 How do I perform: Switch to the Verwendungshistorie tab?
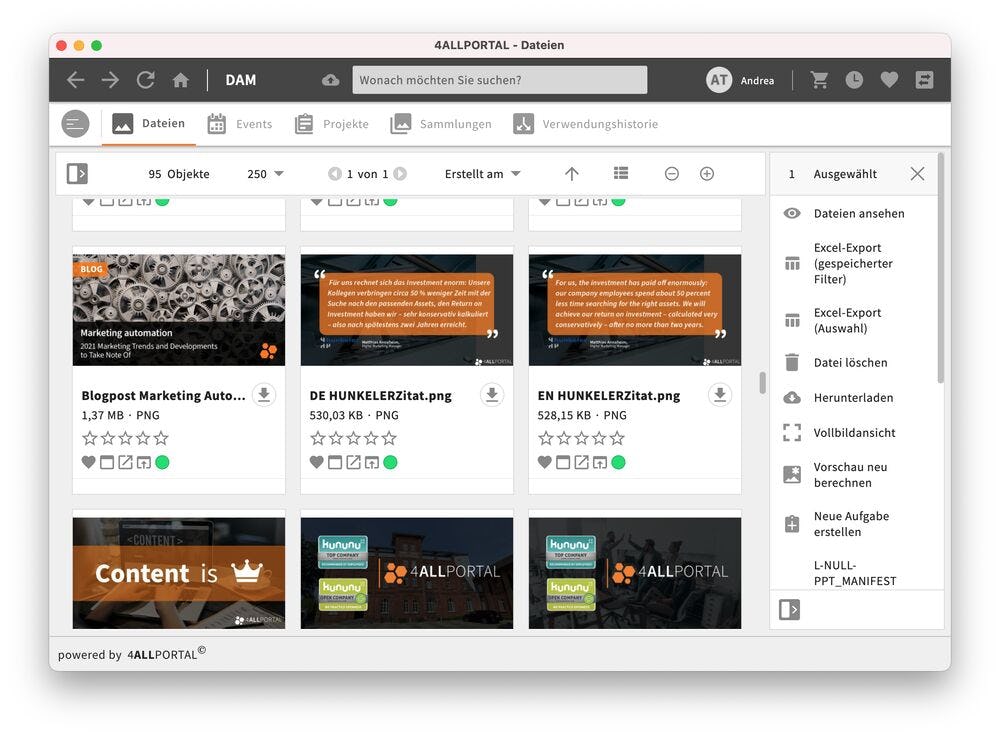click(585, 124)
